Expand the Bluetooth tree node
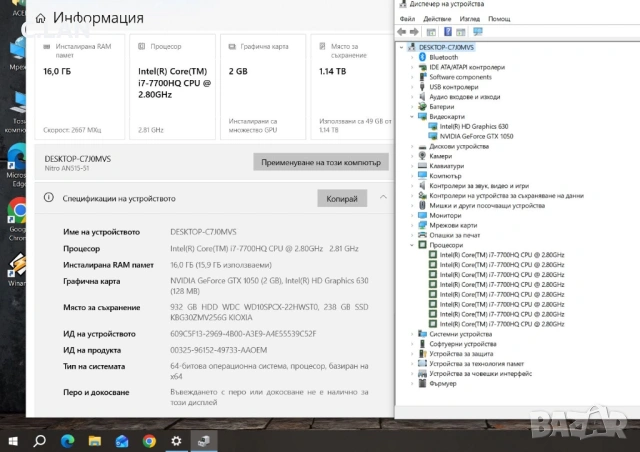 (412, 57)
